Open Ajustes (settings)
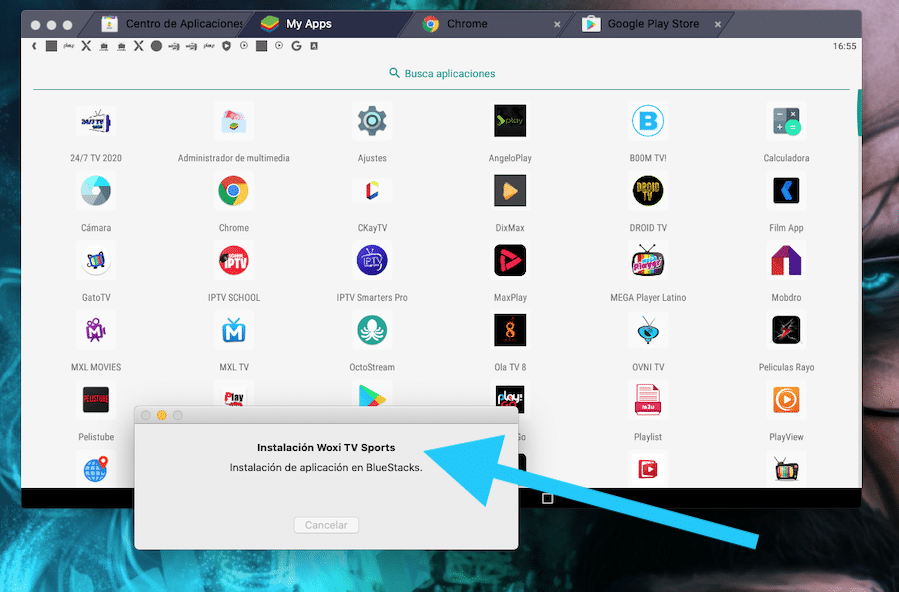This screenshot has width=899, height=592. (x=371, y=120)
